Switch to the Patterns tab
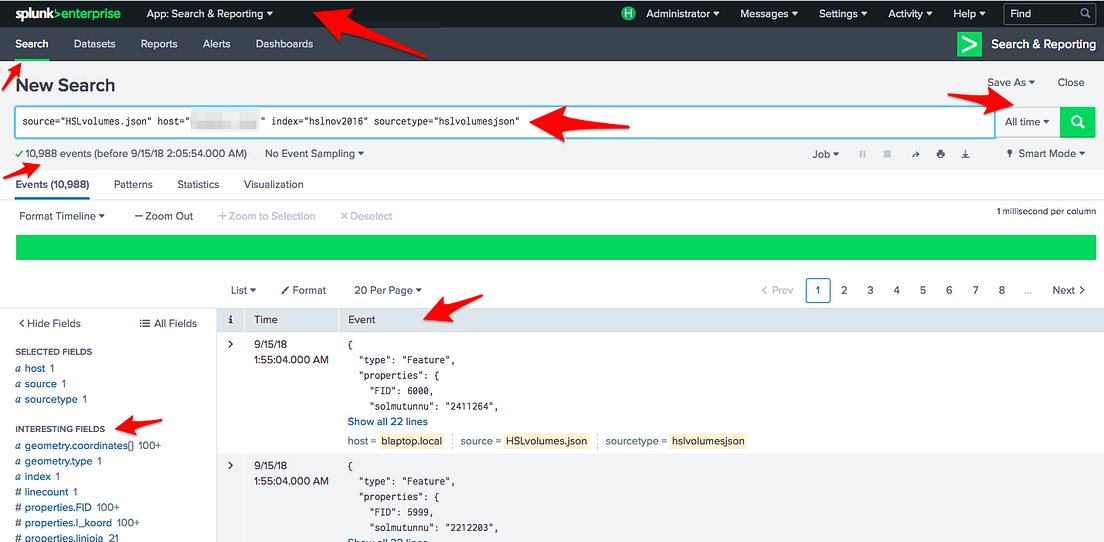 click(x=133, y=184)
